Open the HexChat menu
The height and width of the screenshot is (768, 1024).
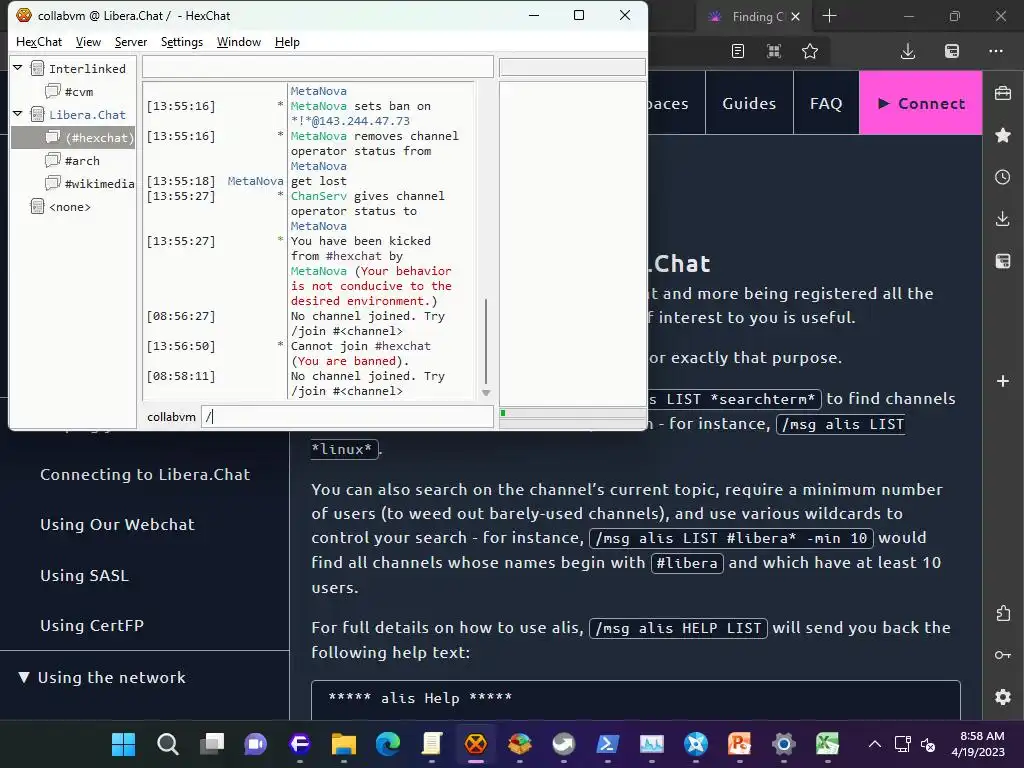39,42
